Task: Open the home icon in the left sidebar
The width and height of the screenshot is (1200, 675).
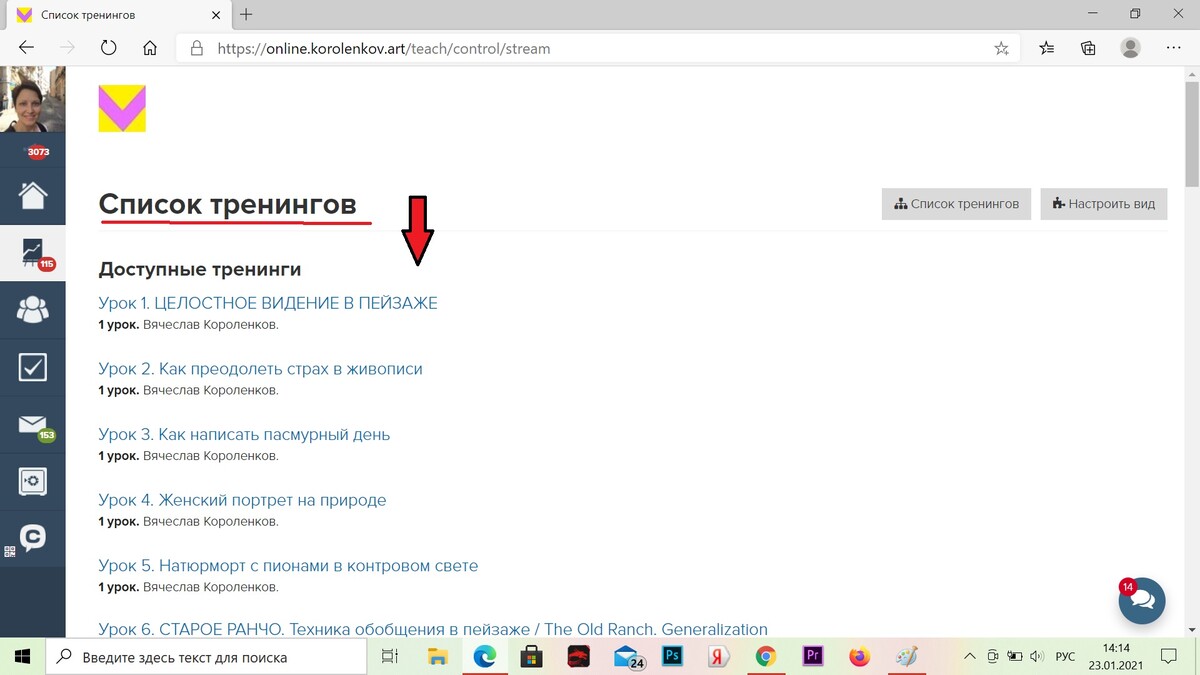Action: click(x=32, y=195)
